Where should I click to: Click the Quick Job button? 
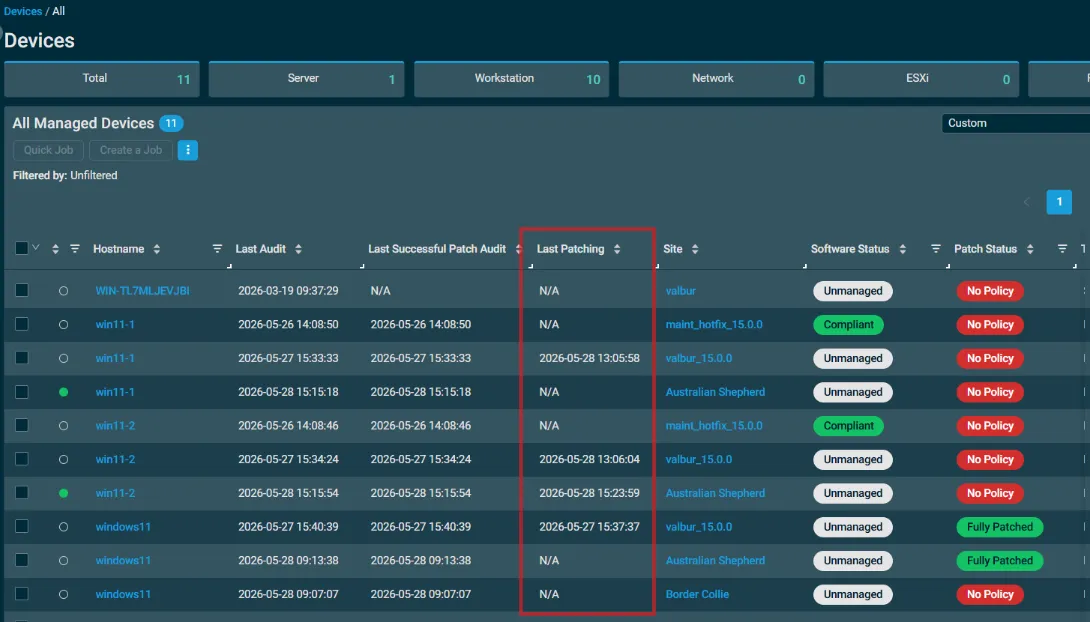point(48,150)
